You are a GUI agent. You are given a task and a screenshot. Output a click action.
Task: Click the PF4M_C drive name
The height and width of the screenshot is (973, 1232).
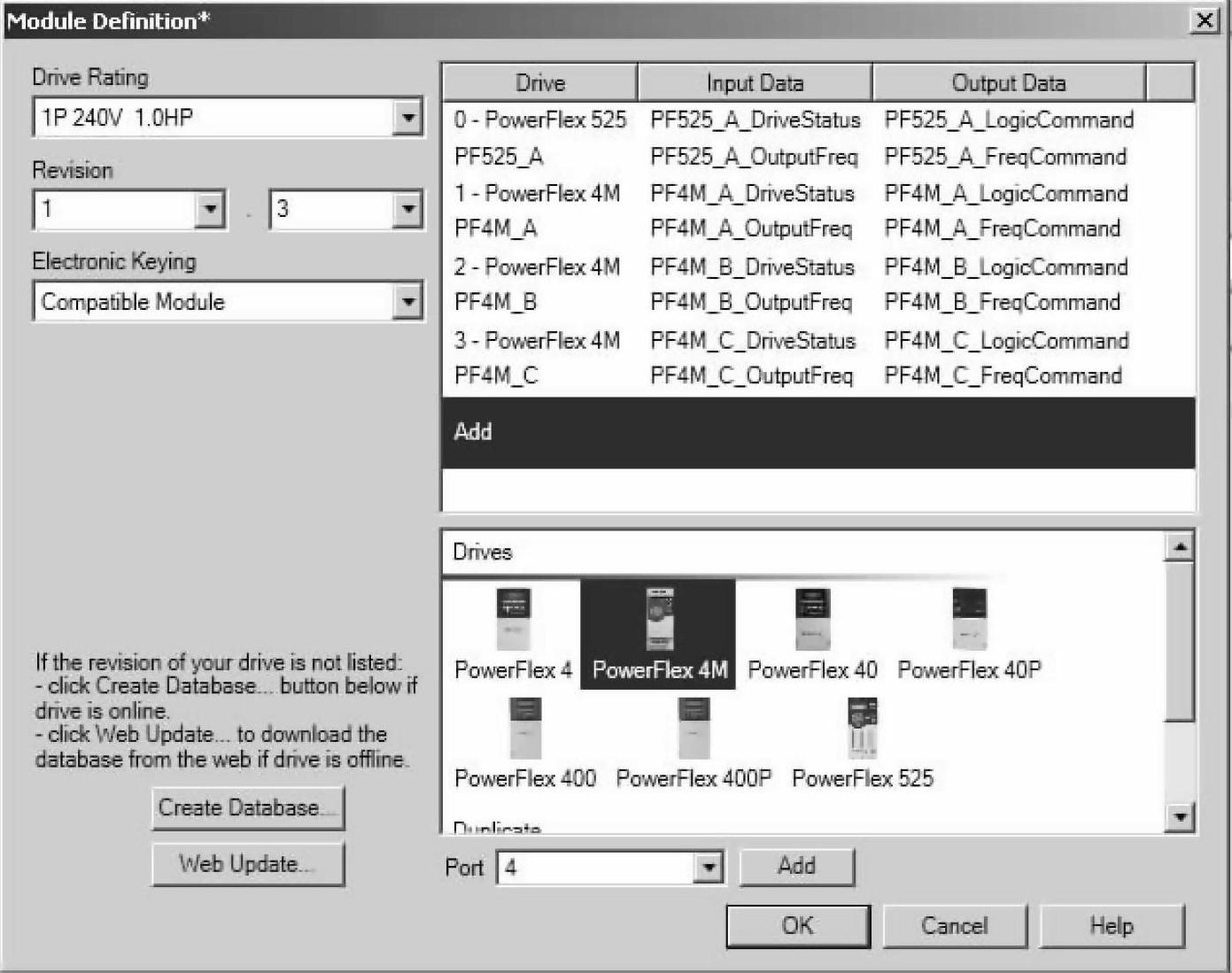495,375
